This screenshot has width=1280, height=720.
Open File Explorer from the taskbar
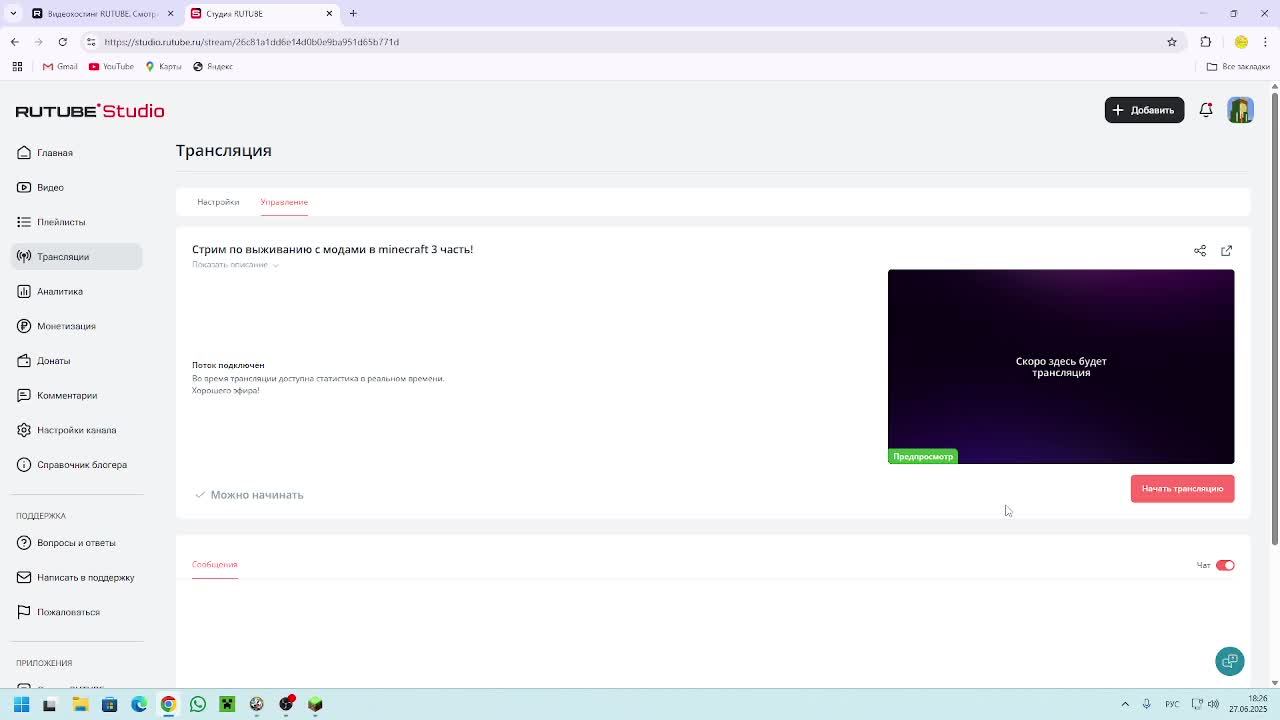(80, 704)
